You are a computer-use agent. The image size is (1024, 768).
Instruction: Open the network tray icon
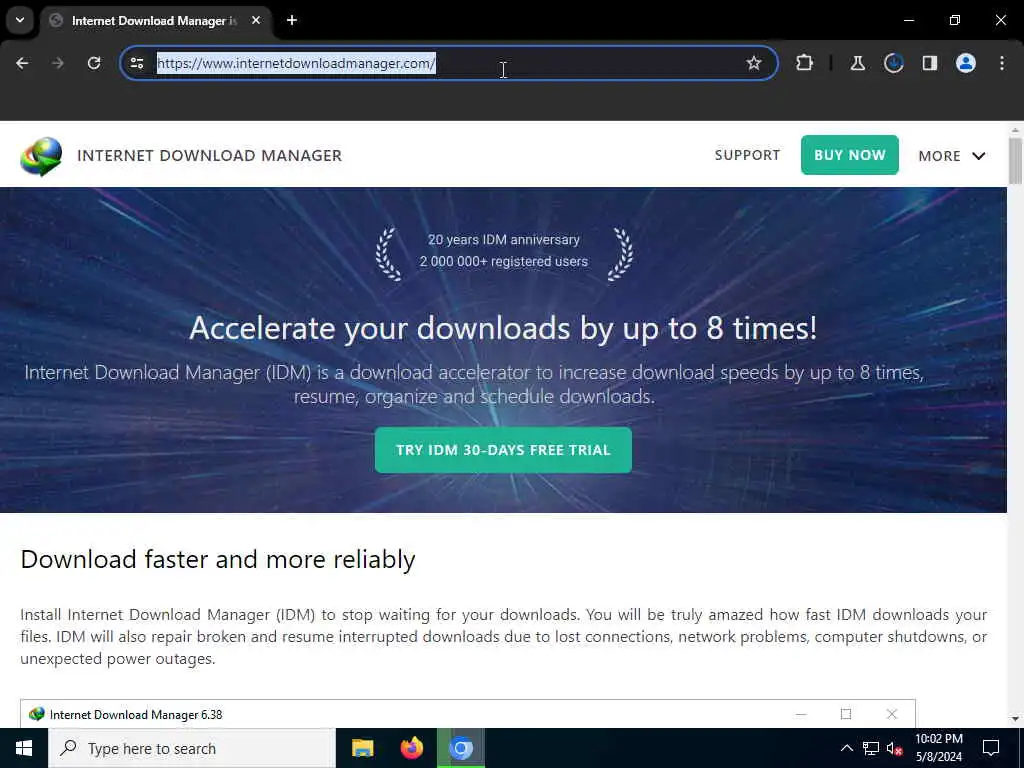click(x=871, y=748)
